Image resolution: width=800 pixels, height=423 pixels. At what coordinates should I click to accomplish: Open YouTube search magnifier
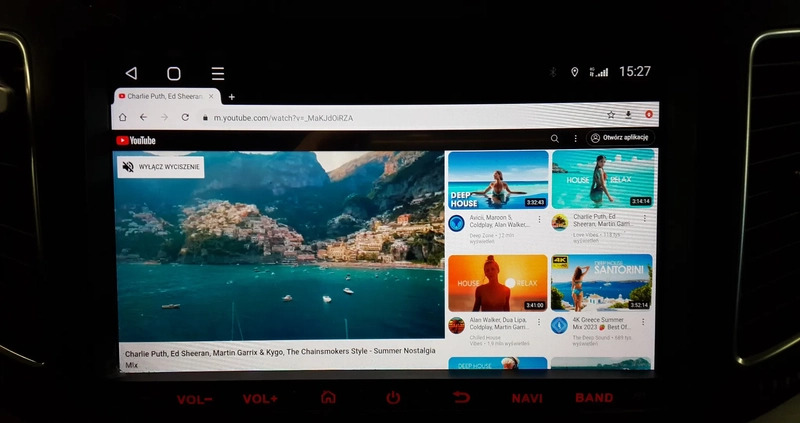pos(555,138)
